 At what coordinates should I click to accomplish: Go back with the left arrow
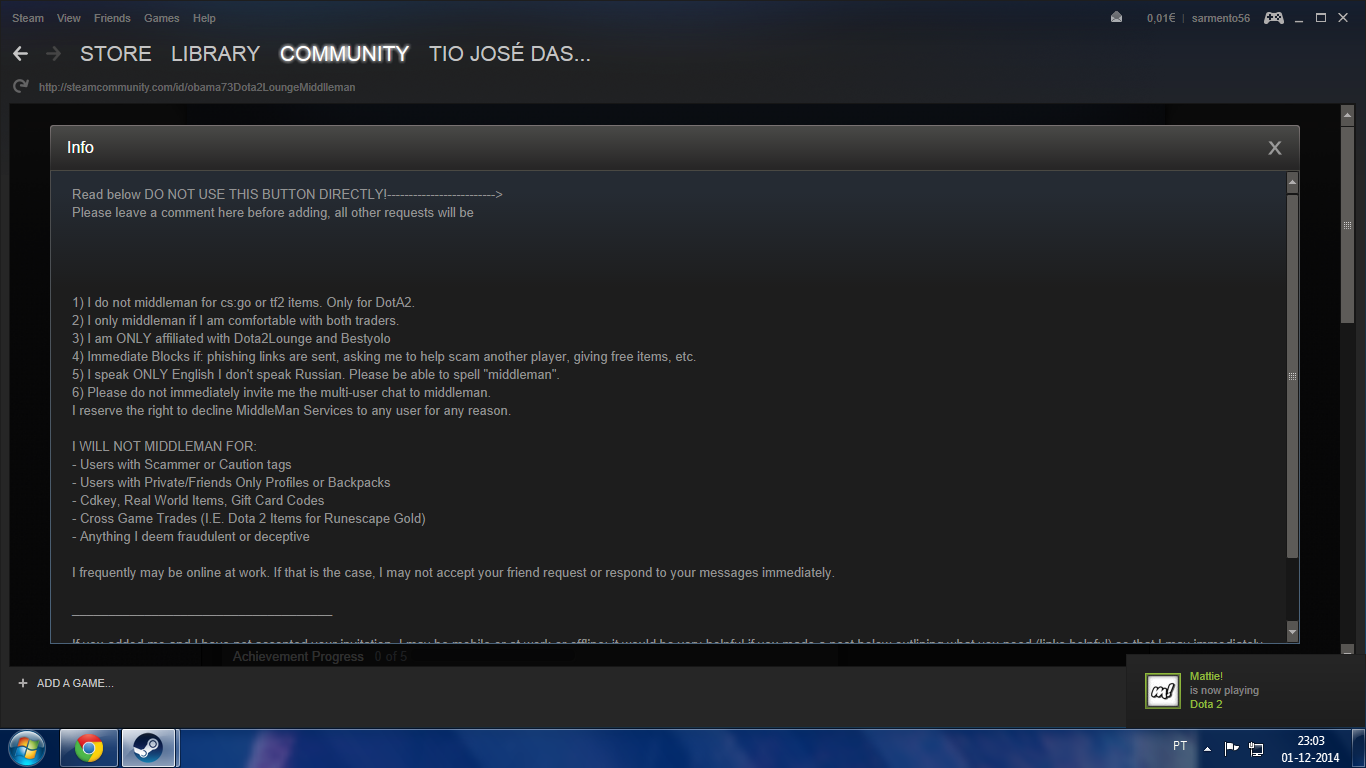click(20, 53)
